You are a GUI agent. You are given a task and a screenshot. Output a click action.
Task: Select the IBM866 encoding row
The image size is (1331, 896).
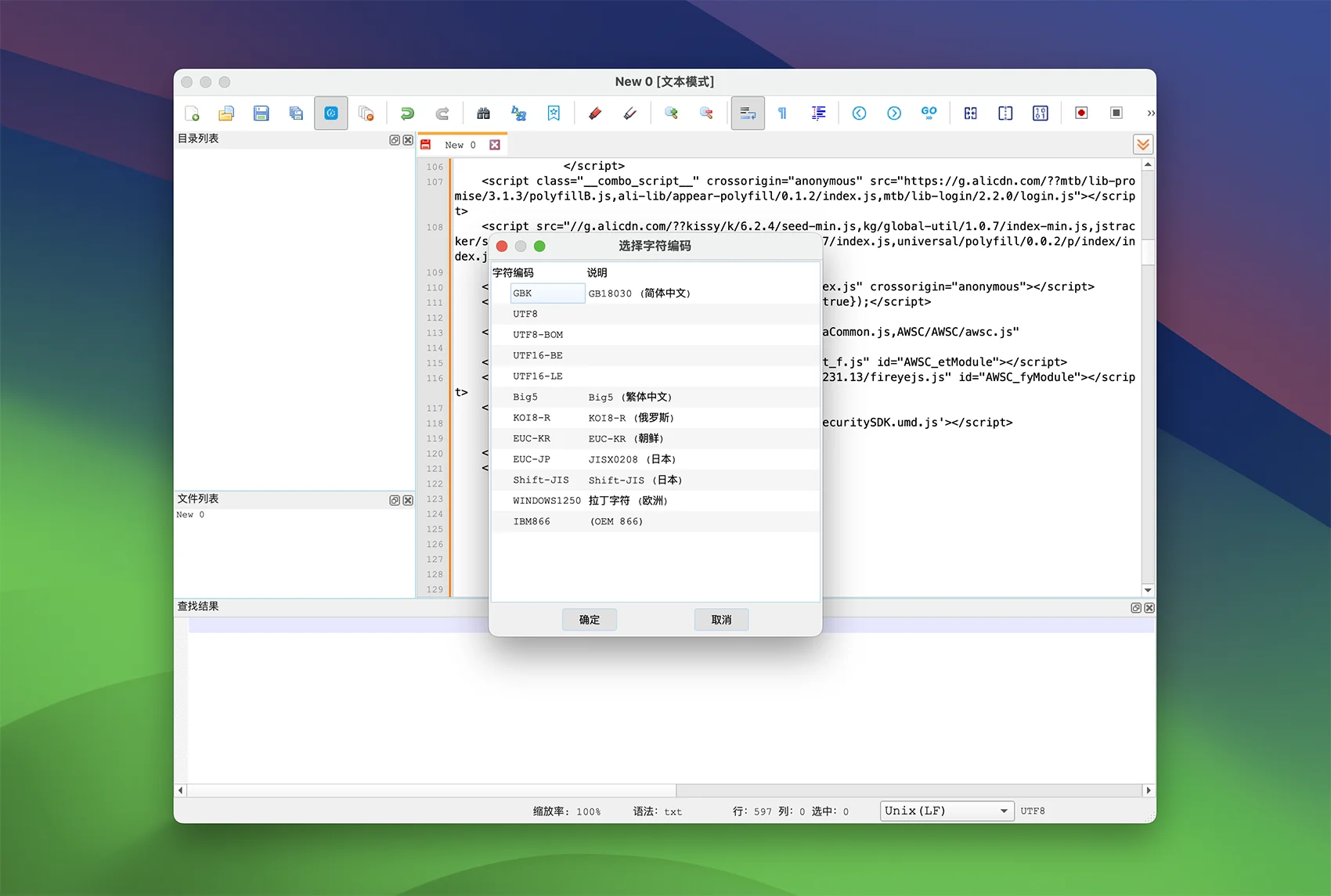[655, 521]
